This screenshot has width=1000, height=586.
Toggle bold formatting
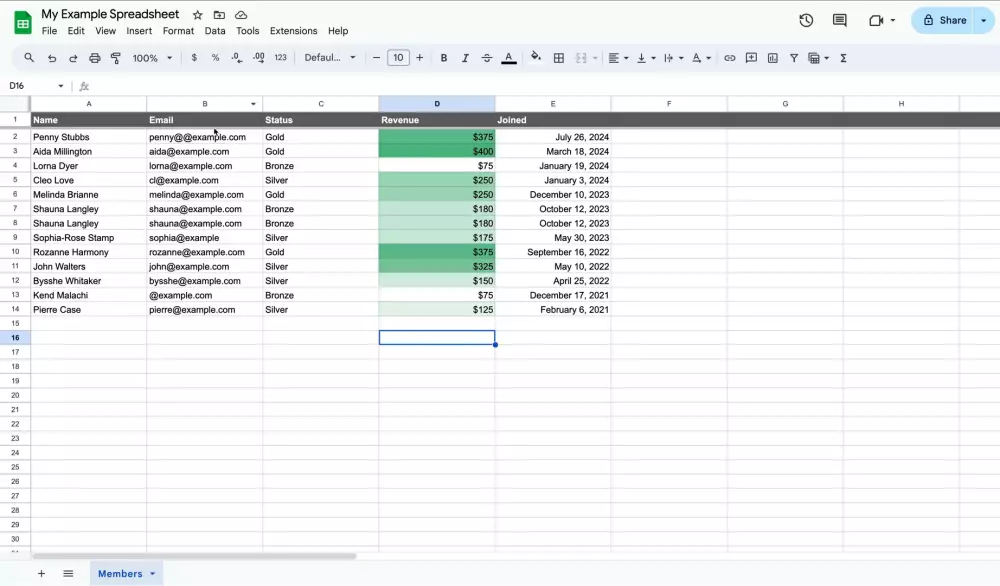tap(444, 58)
